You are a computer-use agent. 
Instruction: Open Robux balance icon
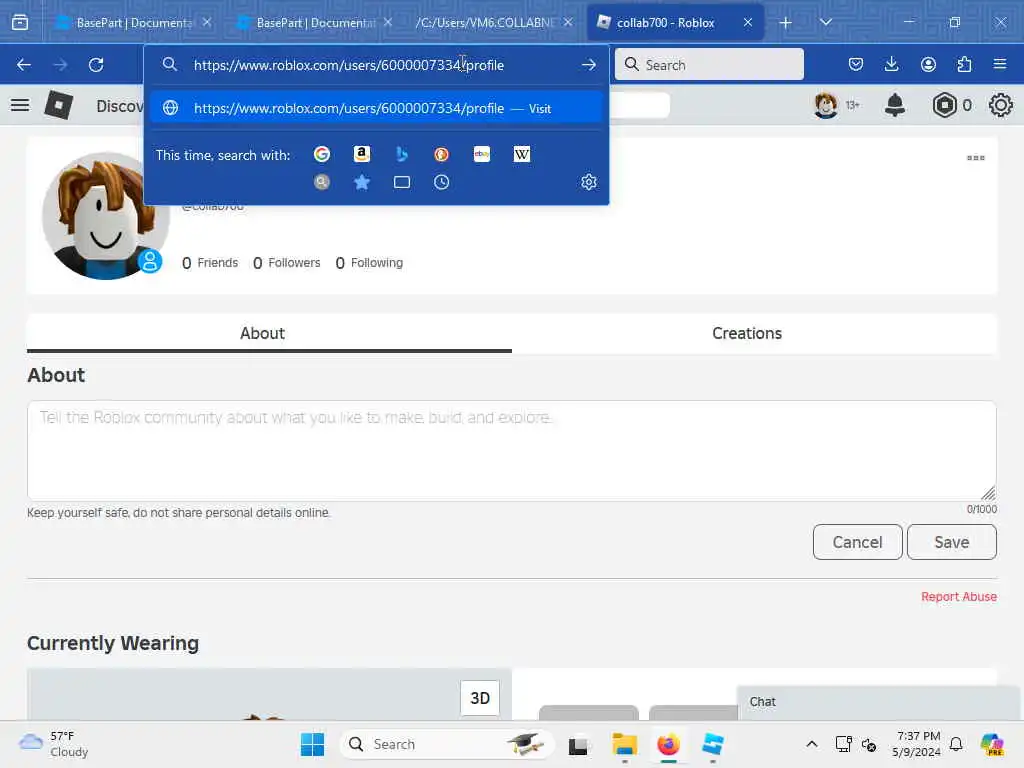(944, 105)
